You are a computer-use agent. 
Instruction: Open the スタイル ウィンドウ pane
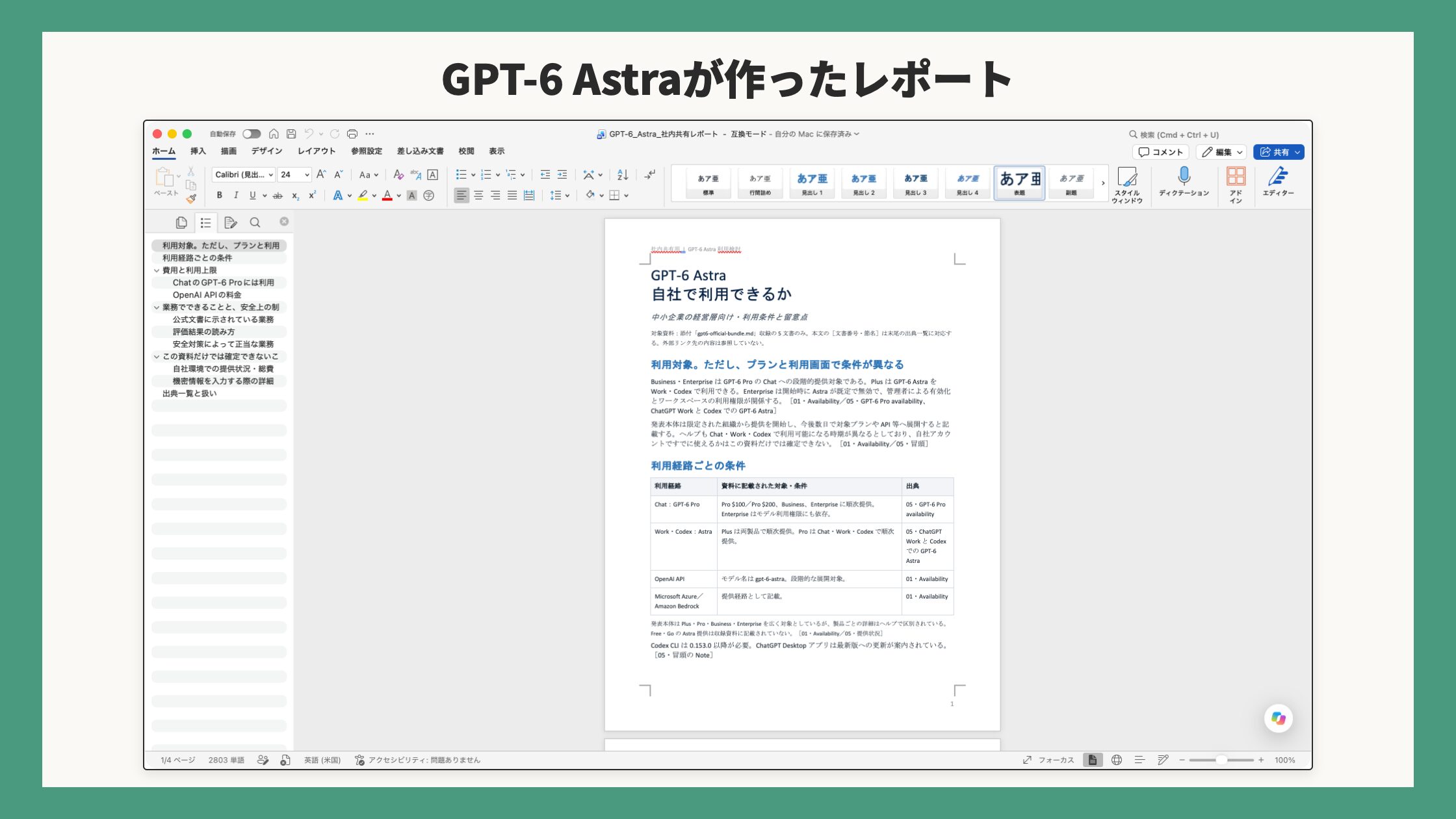[x=1127, y=185]
